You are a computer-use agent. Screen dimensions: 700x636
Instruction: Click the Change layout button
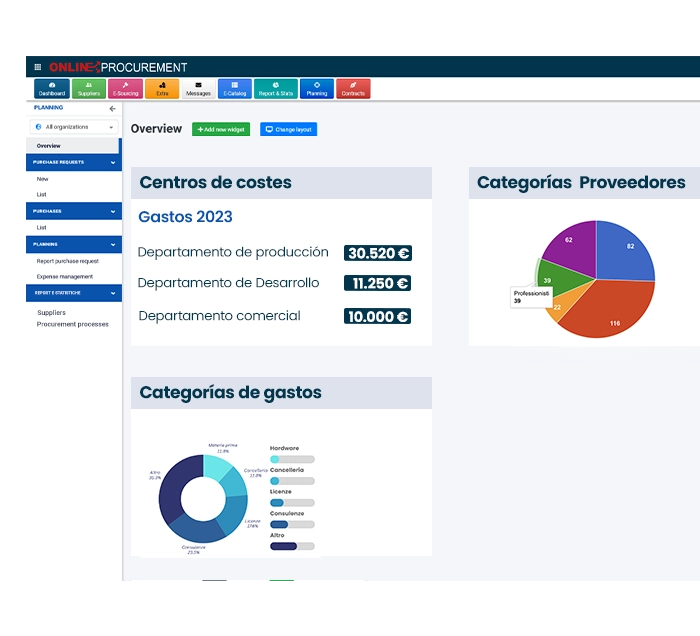288,129
